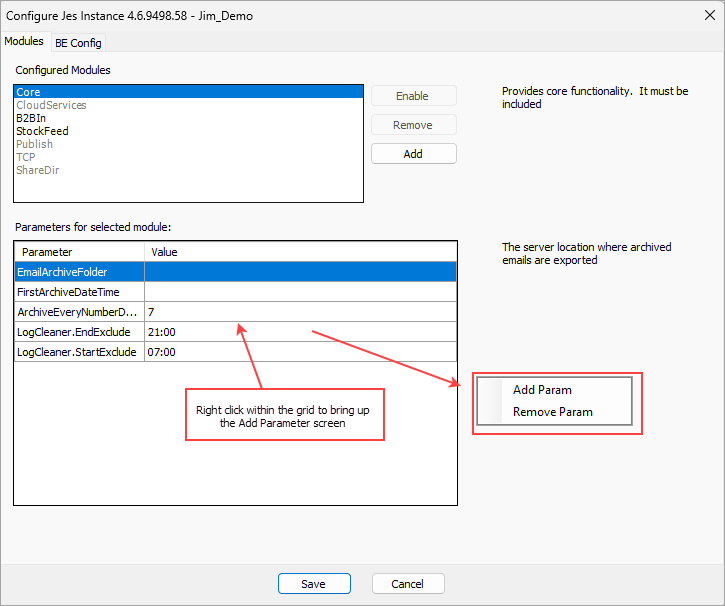Image resolution: width=725 pixels, height=606 pixels.
Task: Select the LogCleaner.StartExclude parameter row
Action: pyautogui.click(x=79, y=352)
